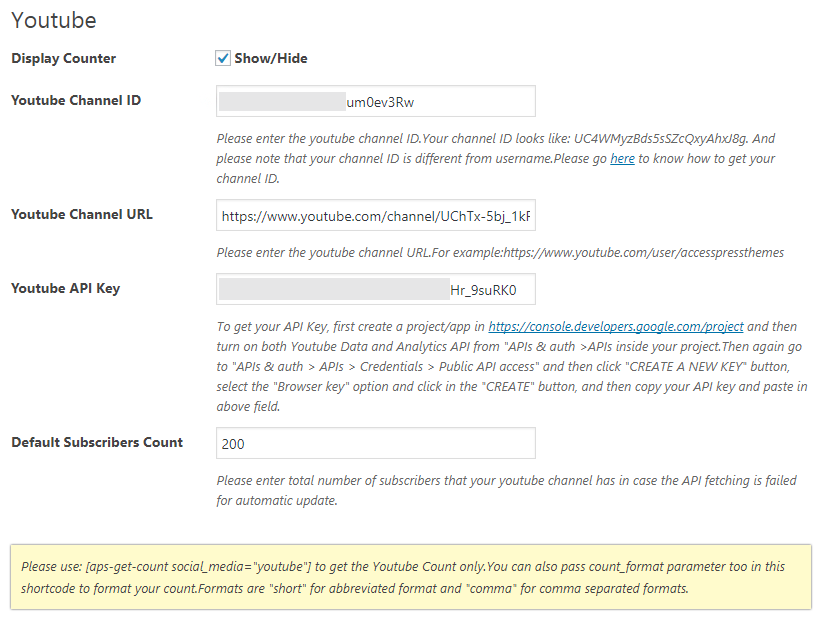Focus the Youtube Channel ID field
The height and width of the screenshot is (620, 821).
[x=375, y=101]
